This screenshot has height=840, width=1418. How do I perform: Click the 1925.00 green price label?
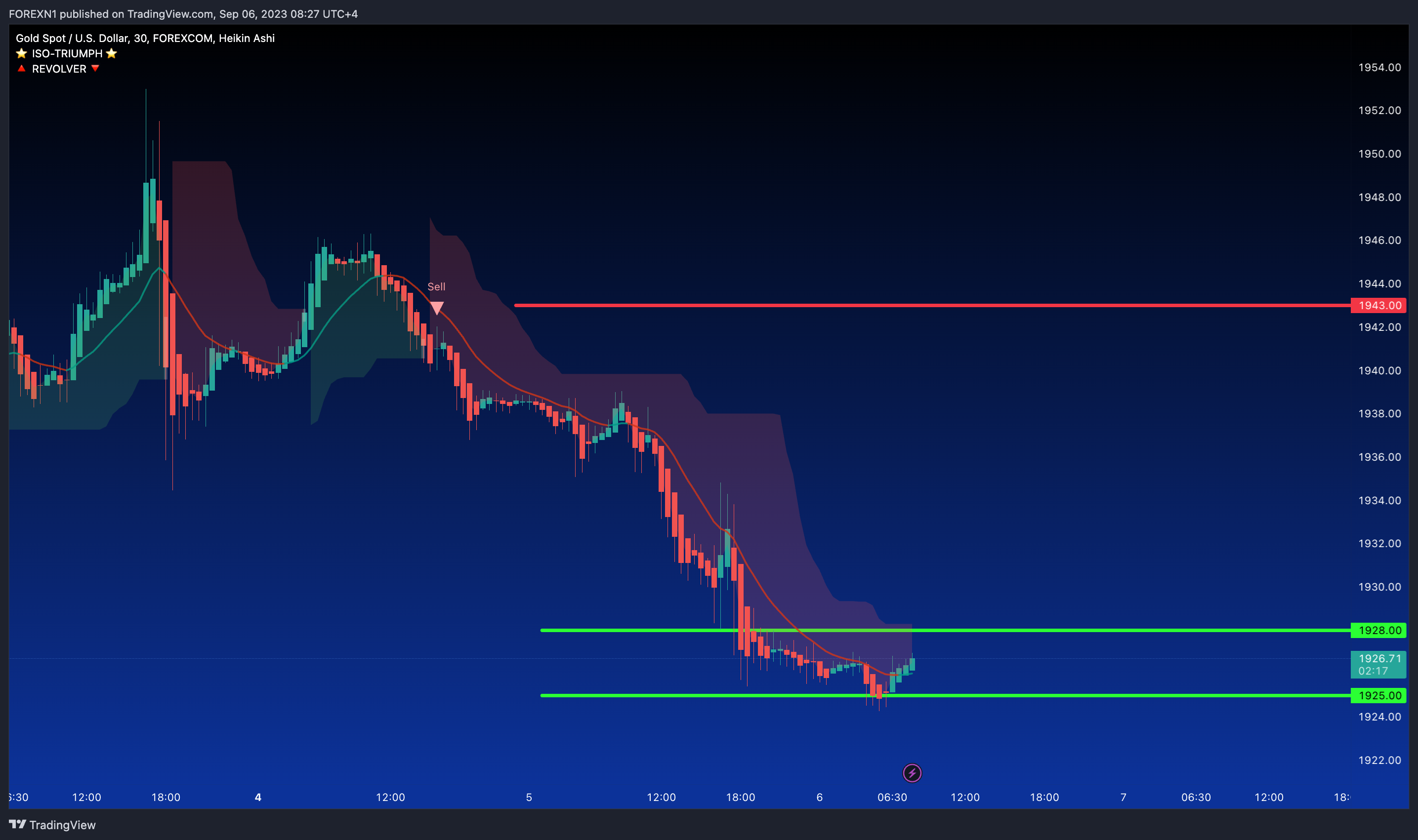click(1378, 695)
